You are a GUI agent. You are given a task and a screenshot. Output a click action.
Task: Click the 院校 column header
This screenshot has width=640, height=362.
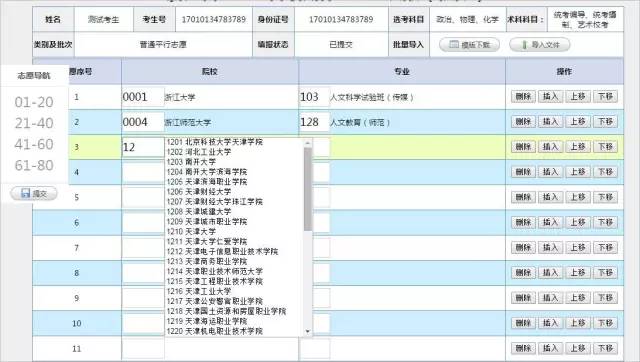210,71
